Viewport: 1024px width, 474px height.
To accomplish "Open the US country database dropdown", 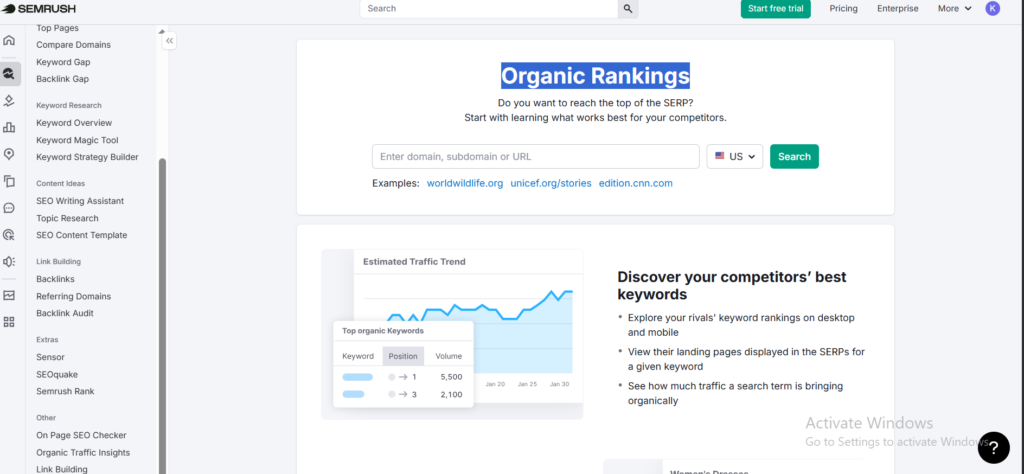I will point(735,157).
